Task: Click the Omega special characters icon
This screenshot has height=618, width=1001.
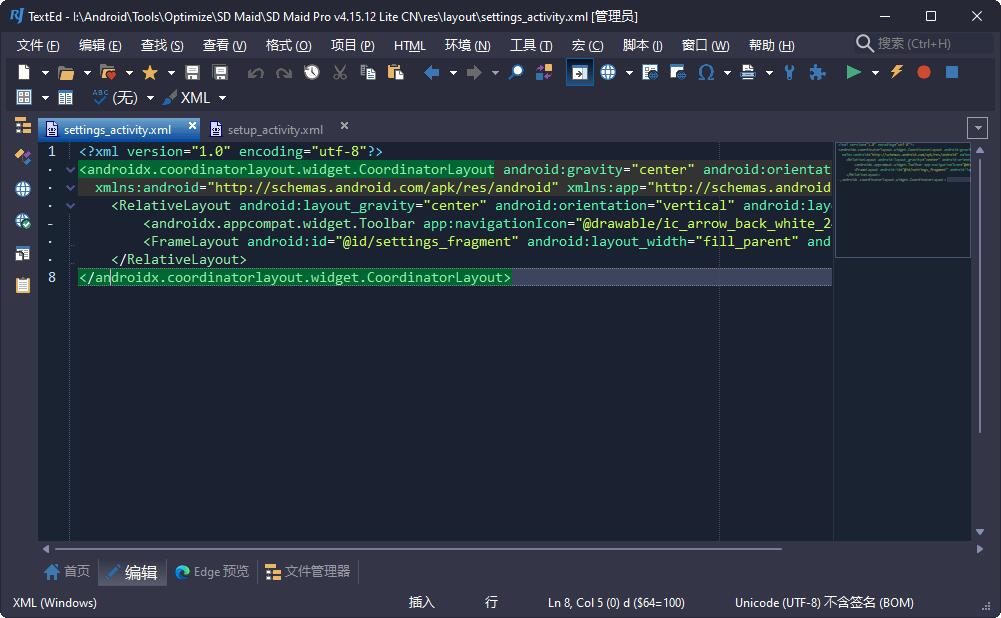Action: [706, 72]
